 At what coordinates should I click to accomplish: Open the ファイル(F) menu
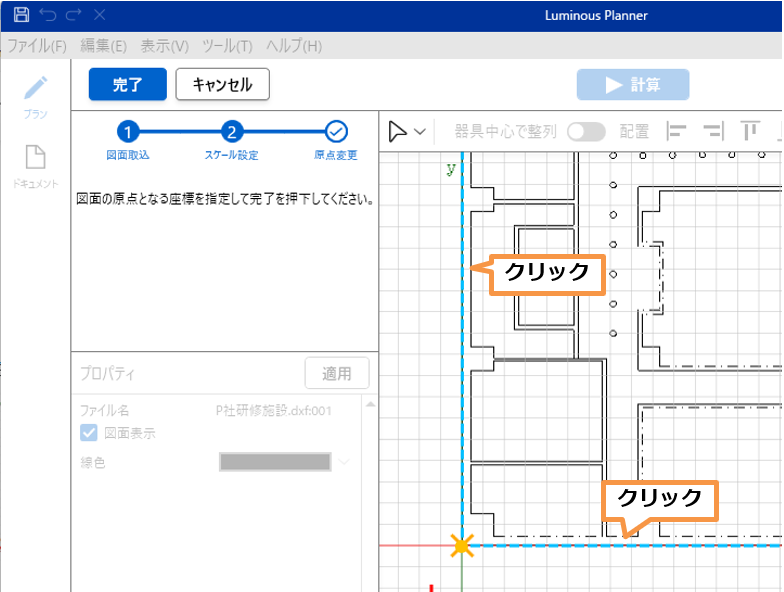coord(37,46)
